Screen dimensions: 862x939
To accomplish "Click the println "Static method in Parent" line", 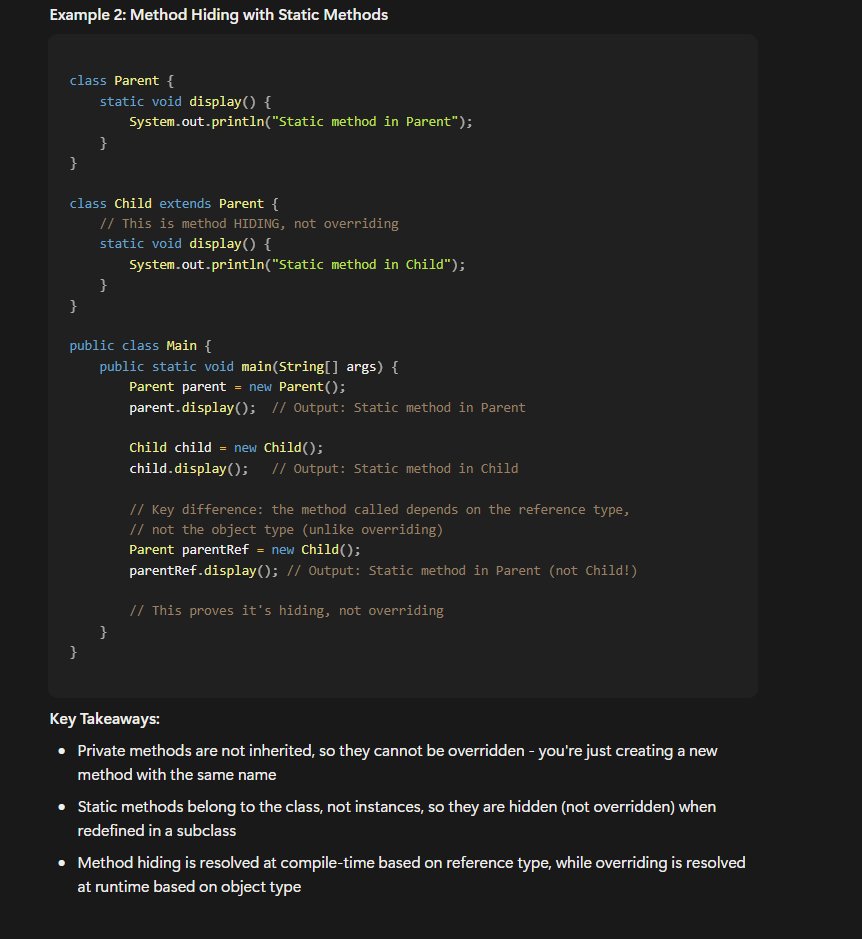I will pos(301,122).
